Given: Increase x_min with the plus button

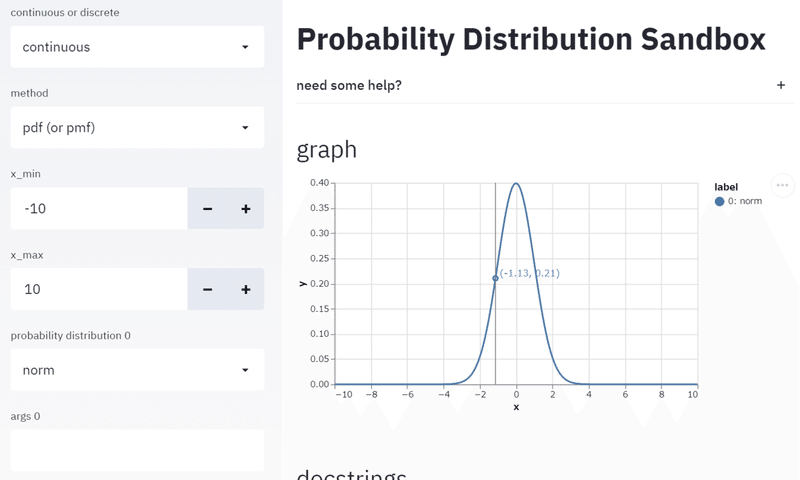Looking at the screenshot, I should [x=245, y=208].
